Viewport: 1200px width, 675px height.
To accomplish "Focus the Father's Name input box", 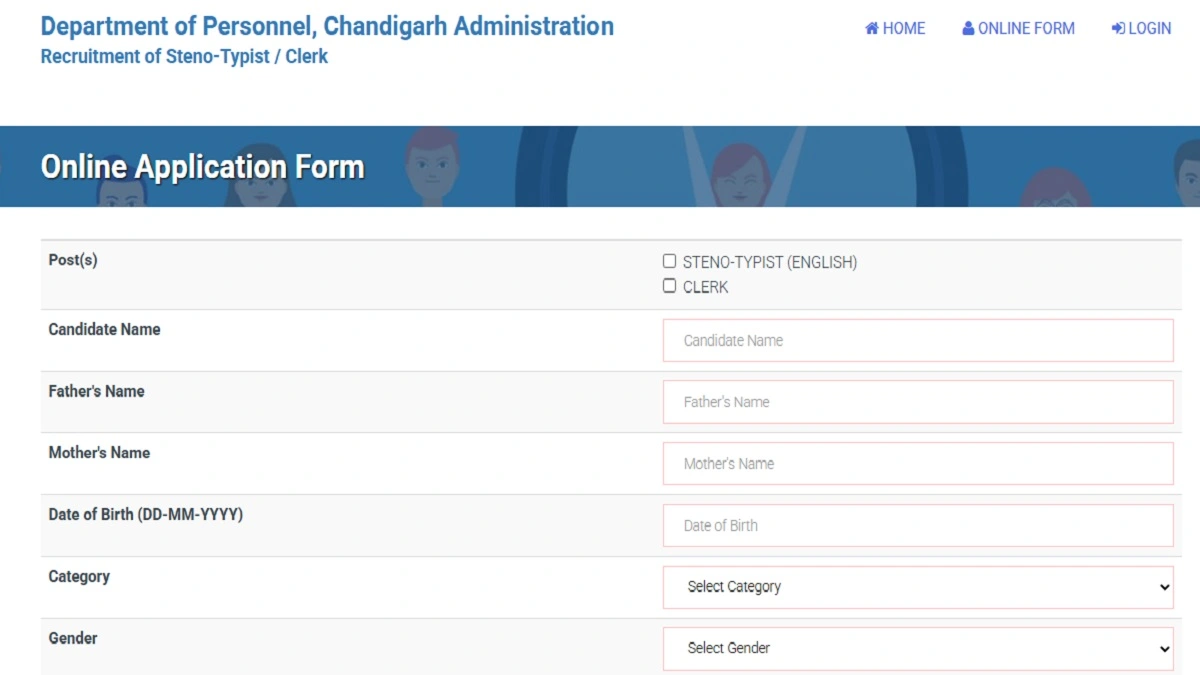I will [x=917, y=402].
